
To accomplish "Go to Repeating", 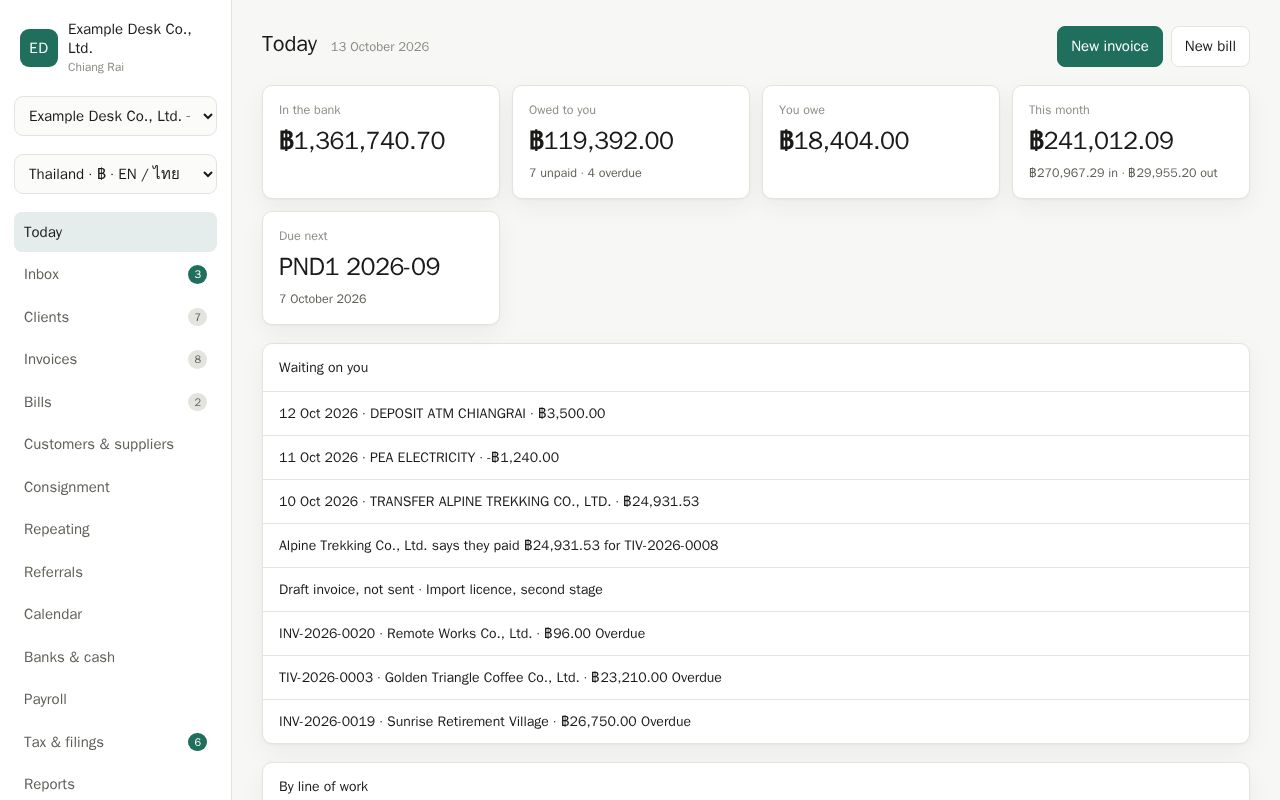I will click(x=115, y=529).
